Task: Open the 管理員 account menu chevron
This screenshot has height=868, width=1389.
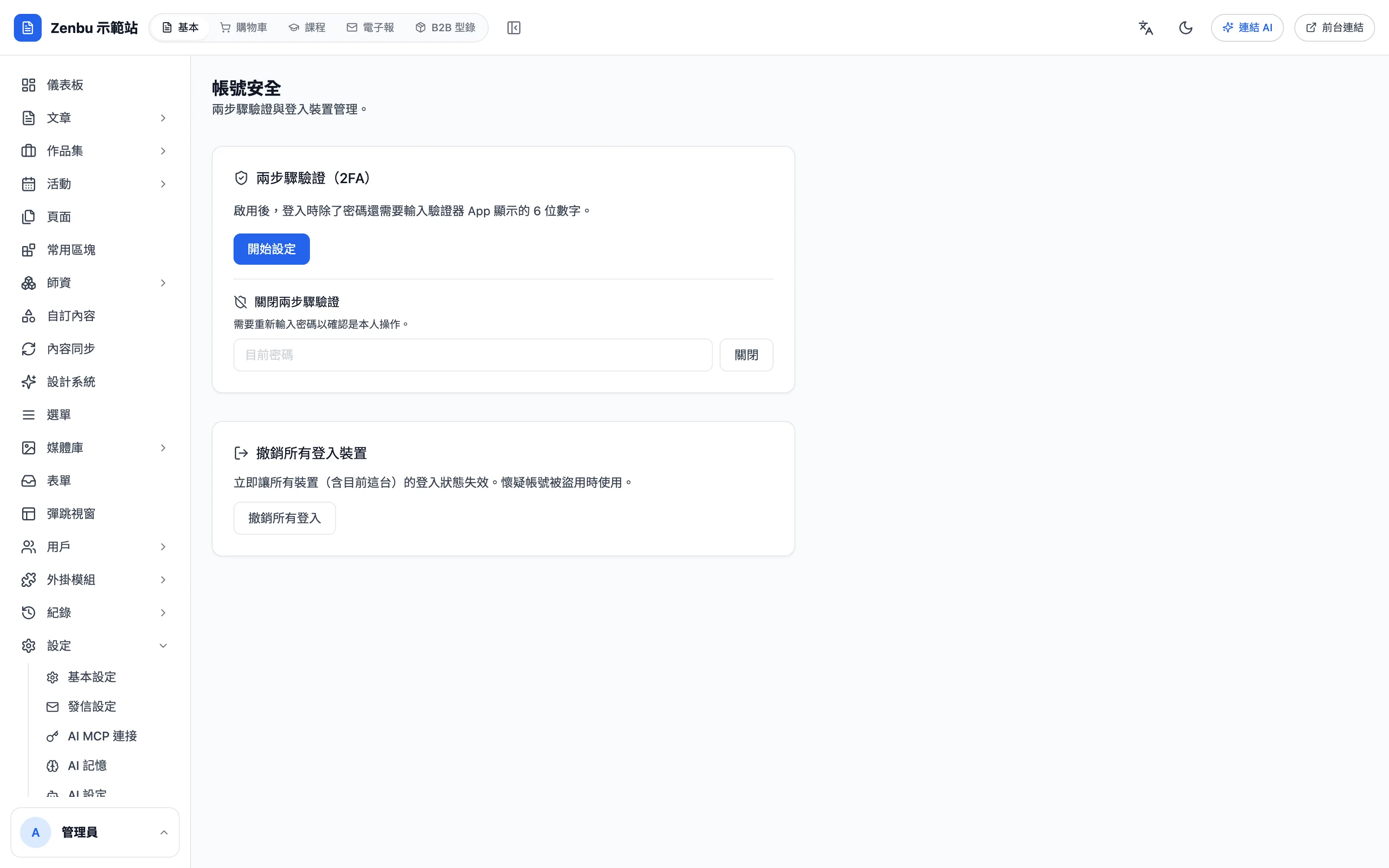Action: 164,832
